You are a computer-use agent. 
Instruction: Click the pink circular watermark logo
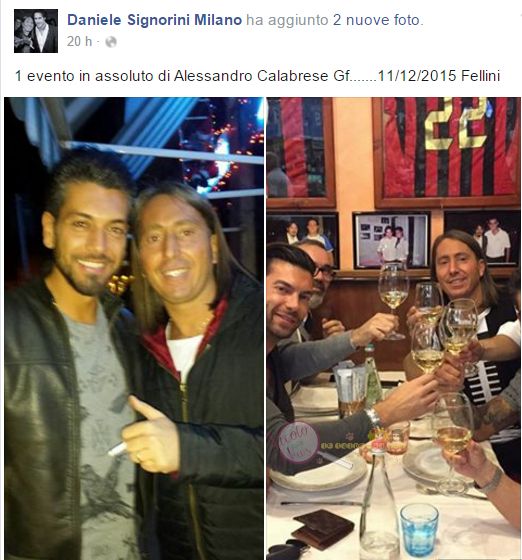(x=298, y=442)
